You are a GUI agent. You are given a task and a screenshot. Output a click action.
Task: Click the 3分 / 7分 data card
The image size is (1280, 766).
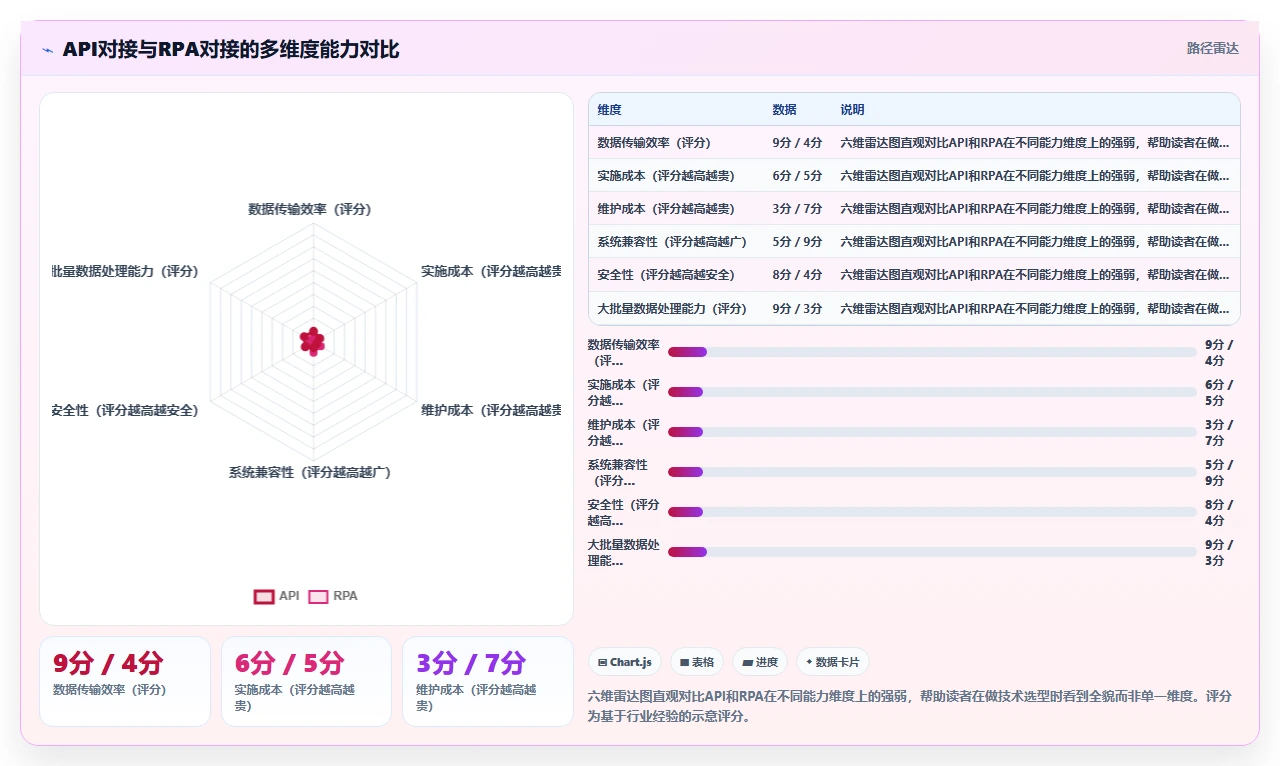[488, 681]
